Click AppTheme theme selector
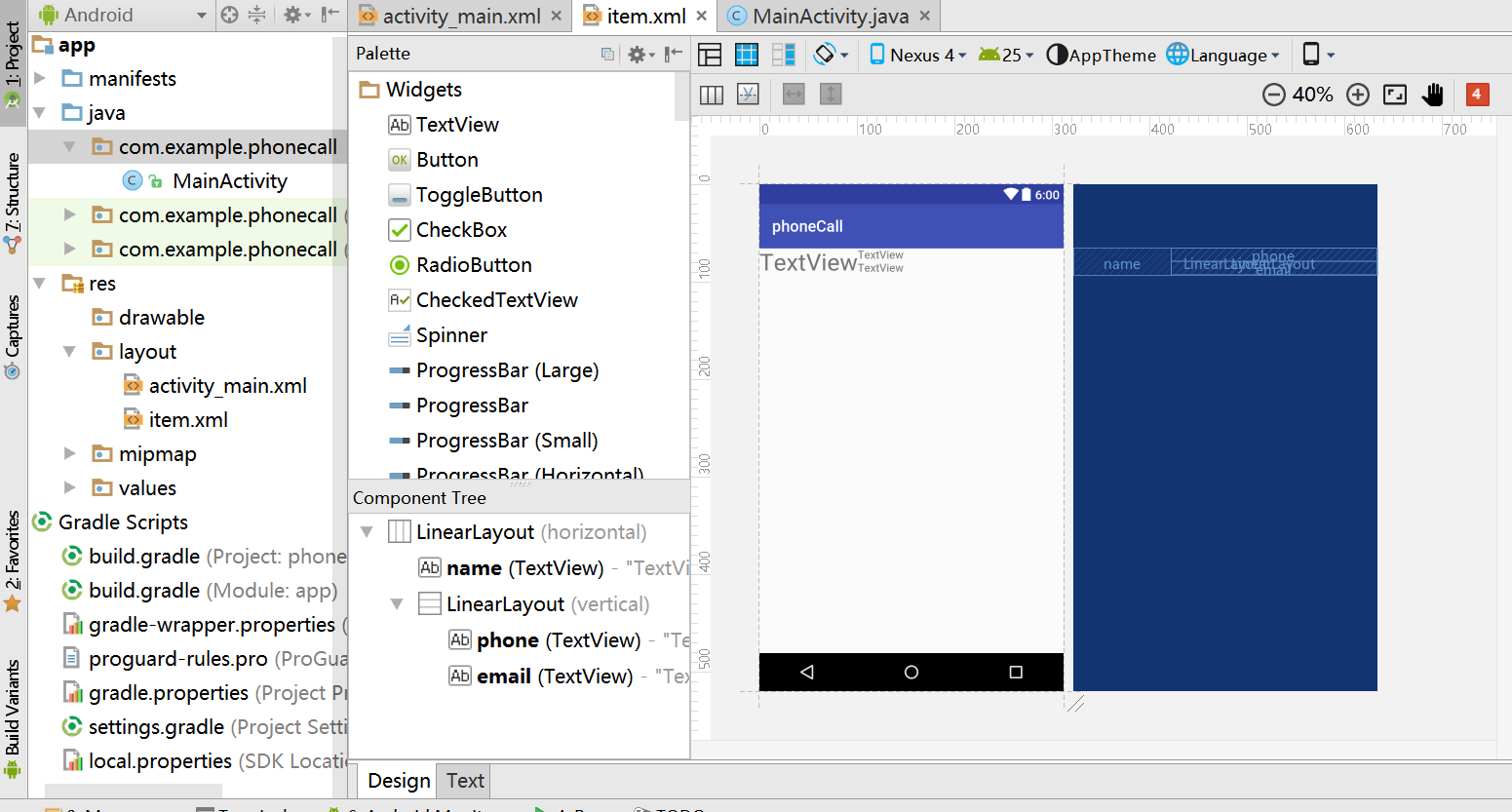Viewport: 1512px width, 812px height. point(1101,55)
